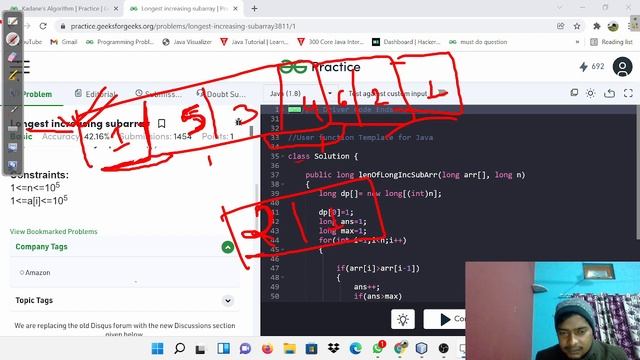The height and width of the screenshot is (360, 640).
Task: Click the top whiteboard icon in annotation toolbar
Action: [12, 21]
